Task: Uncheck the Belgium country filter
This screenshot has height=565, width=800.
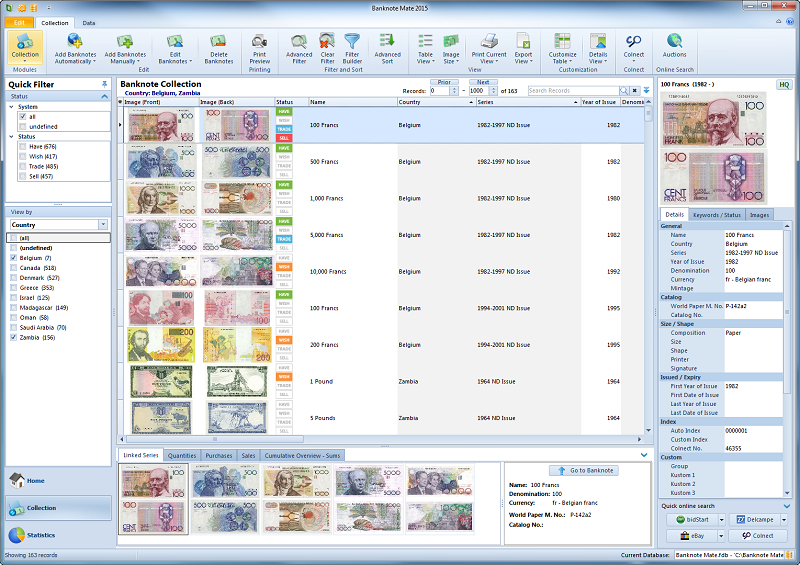Action: [x=14, y=258]
